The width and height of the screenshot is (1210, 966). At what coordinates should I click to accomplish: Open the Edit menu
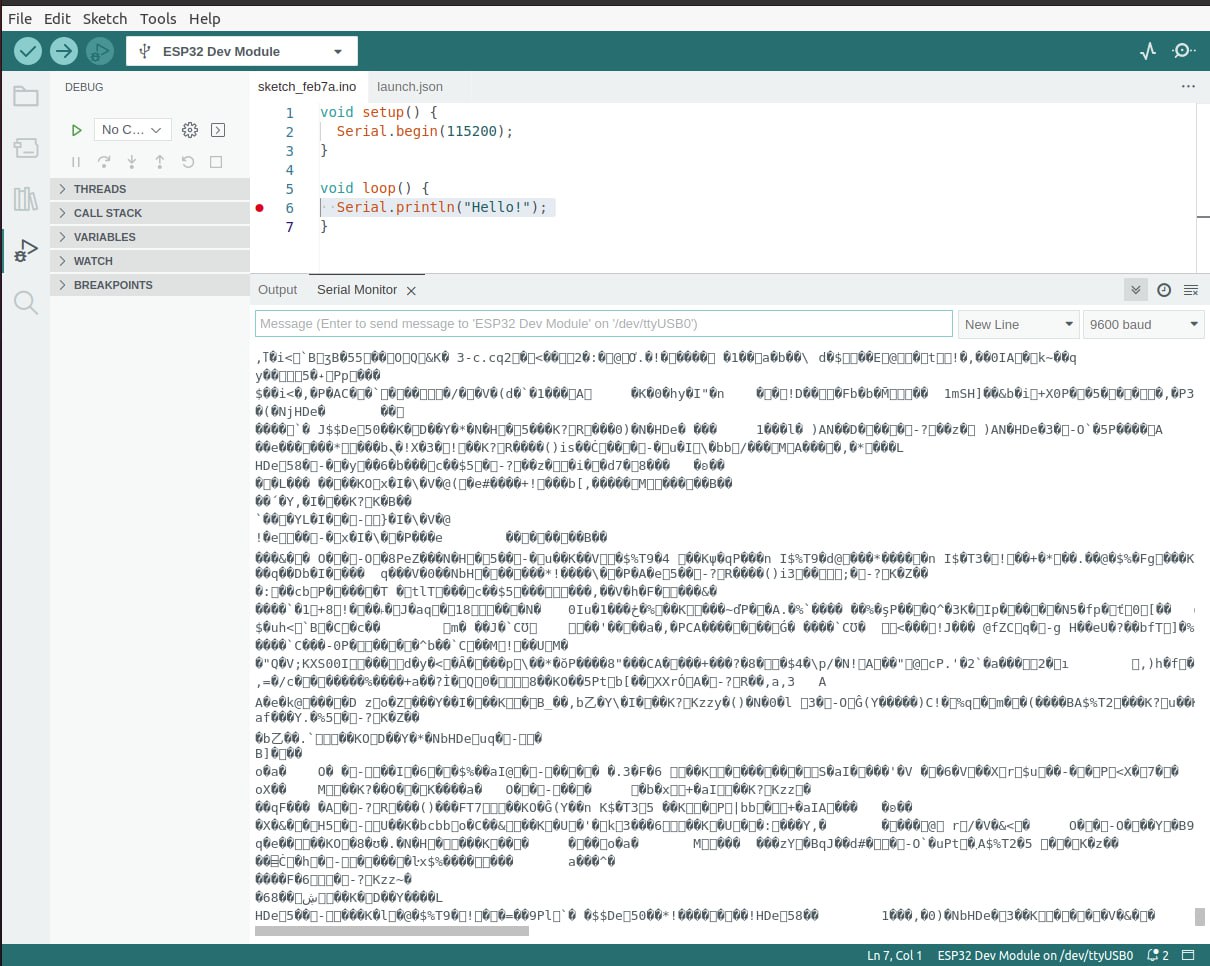click(57, 18)
